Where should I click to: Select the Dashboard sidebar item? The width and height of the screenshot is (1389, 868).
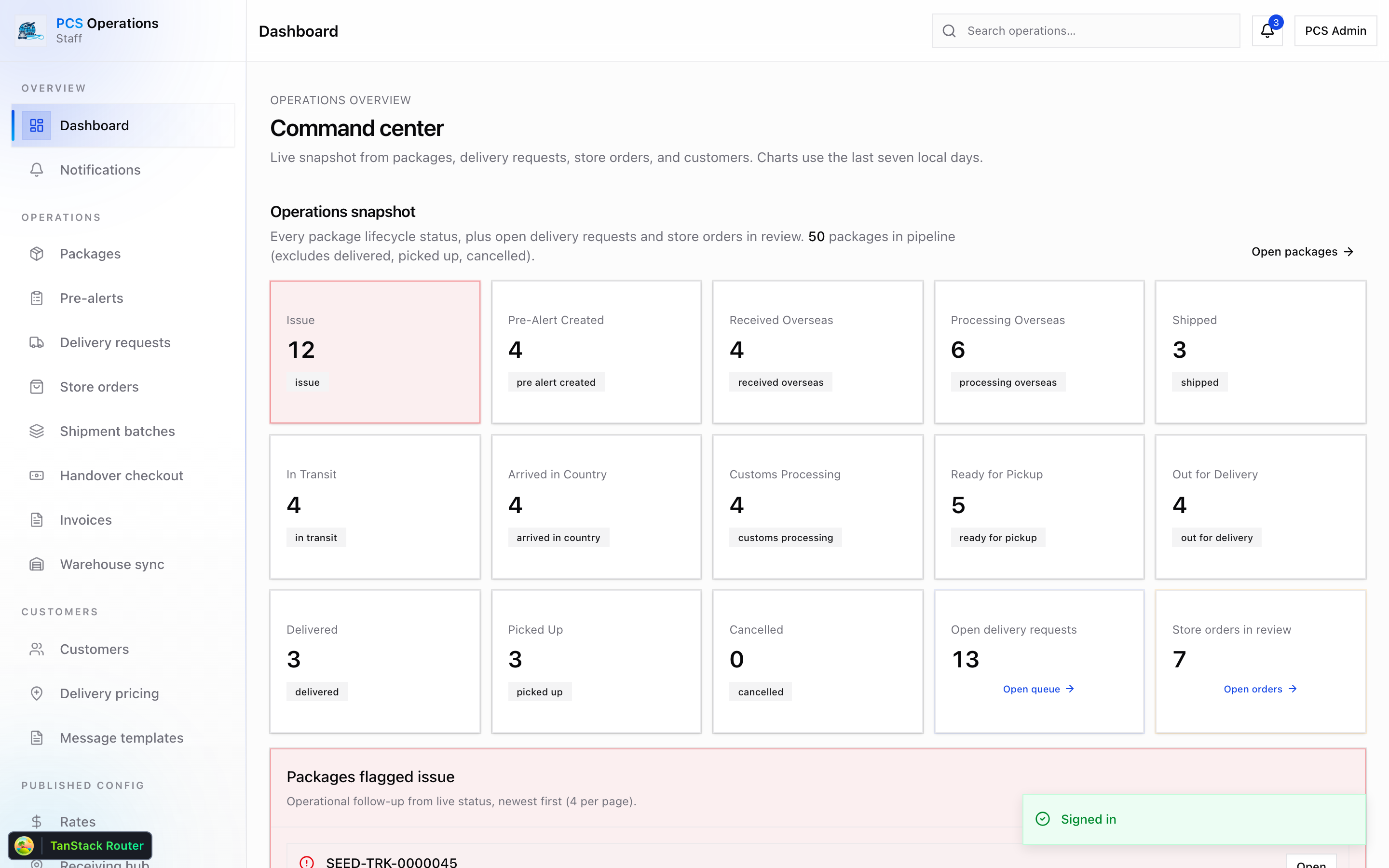(123, 125)
